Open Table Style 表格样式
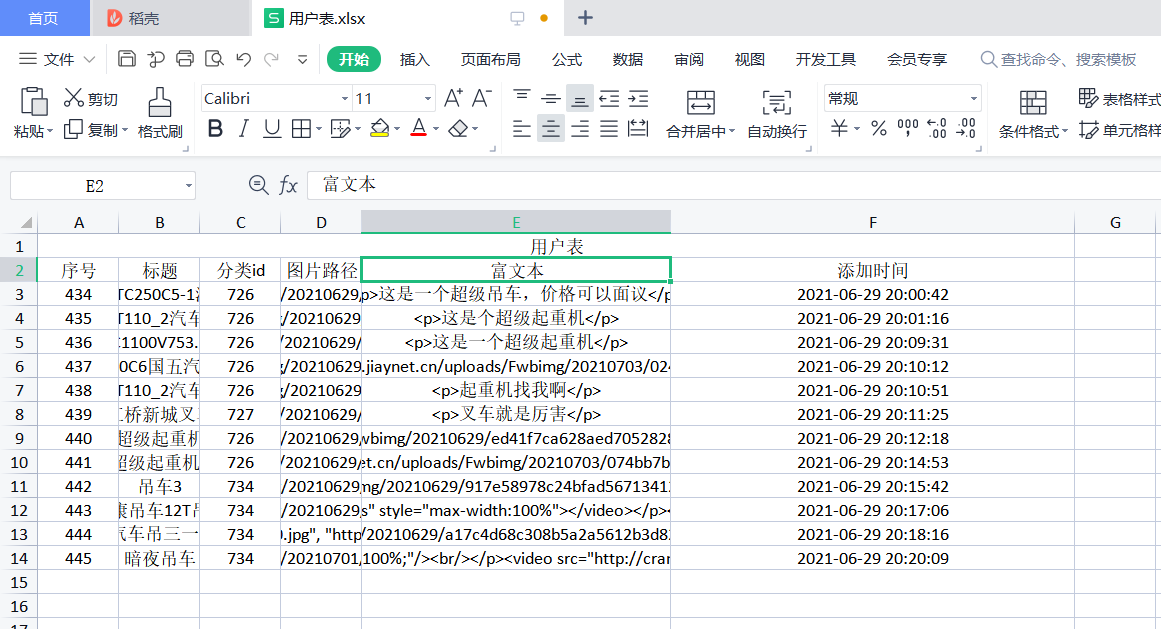 [1120, 98]
